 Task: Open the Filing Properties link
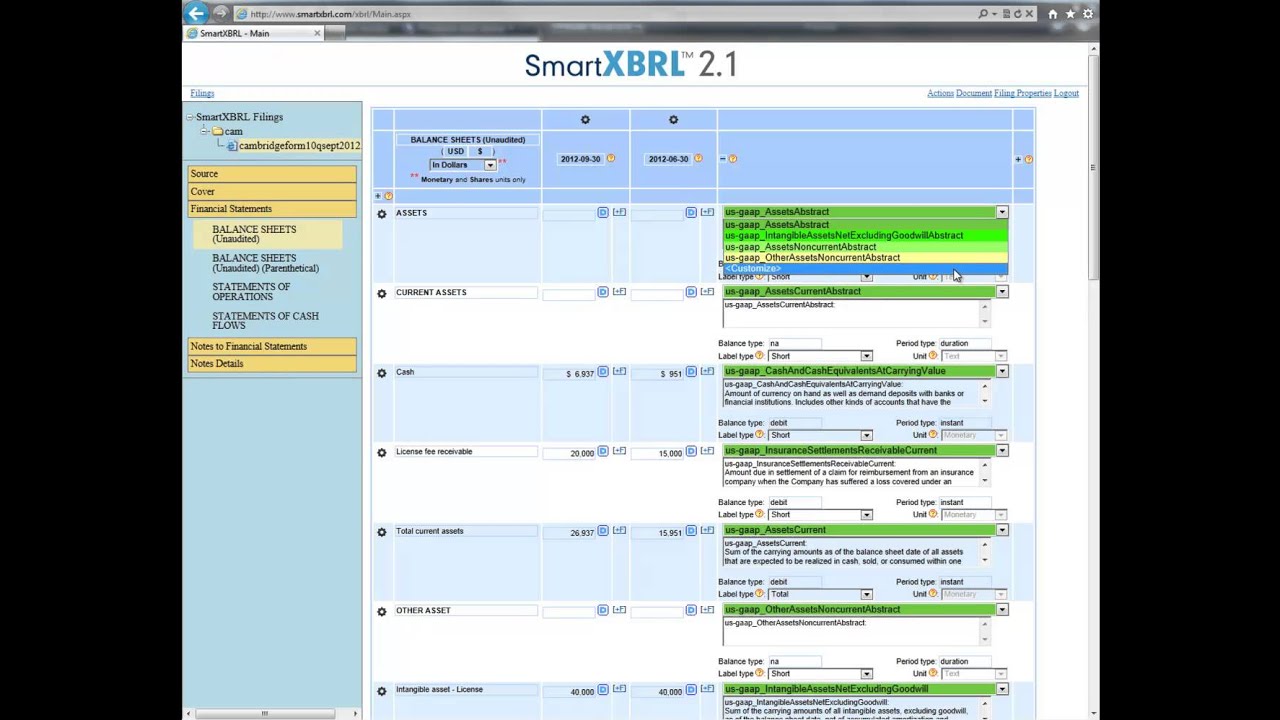pos(1022,93)
